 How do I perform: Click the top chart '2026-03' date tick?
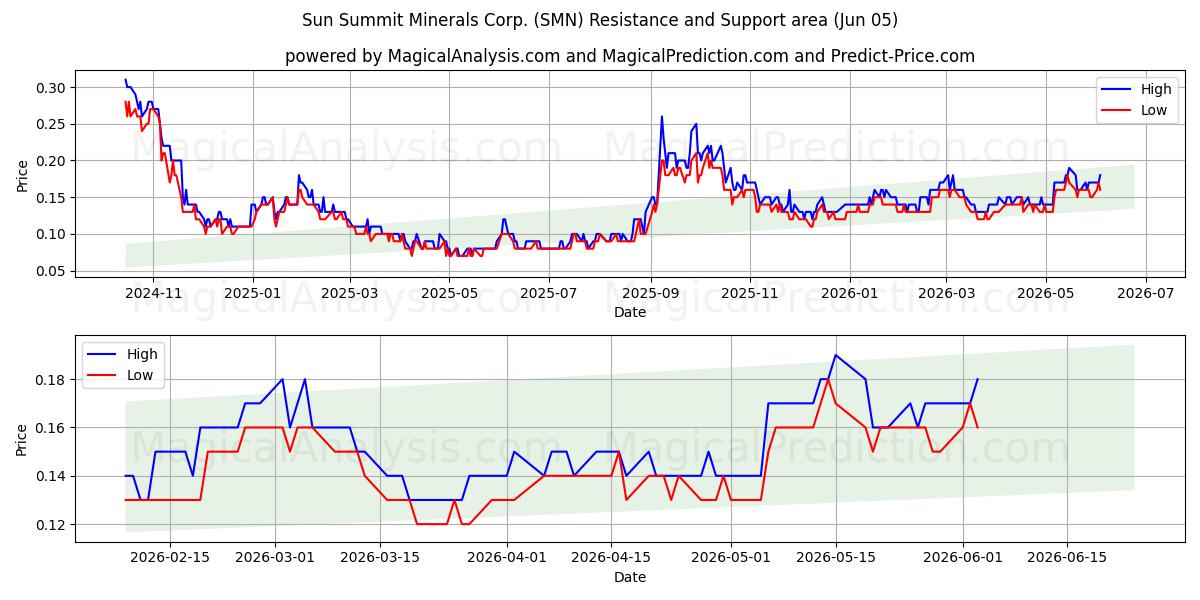946,294
